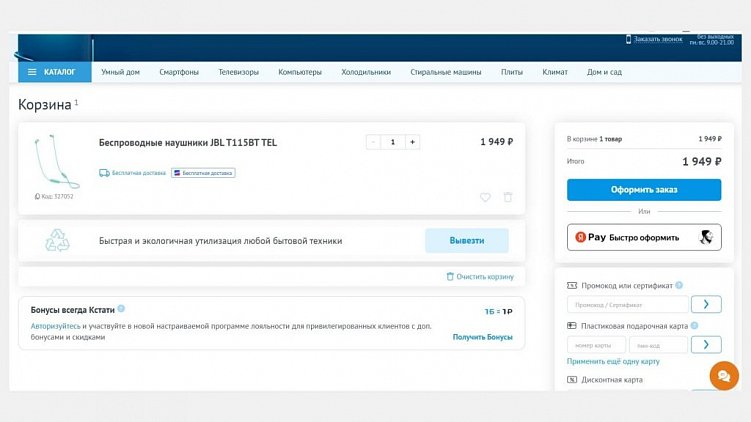The height and width of the screenshot is (422, 751).
Task: Select the Компьютеры category
Action: 300,72
